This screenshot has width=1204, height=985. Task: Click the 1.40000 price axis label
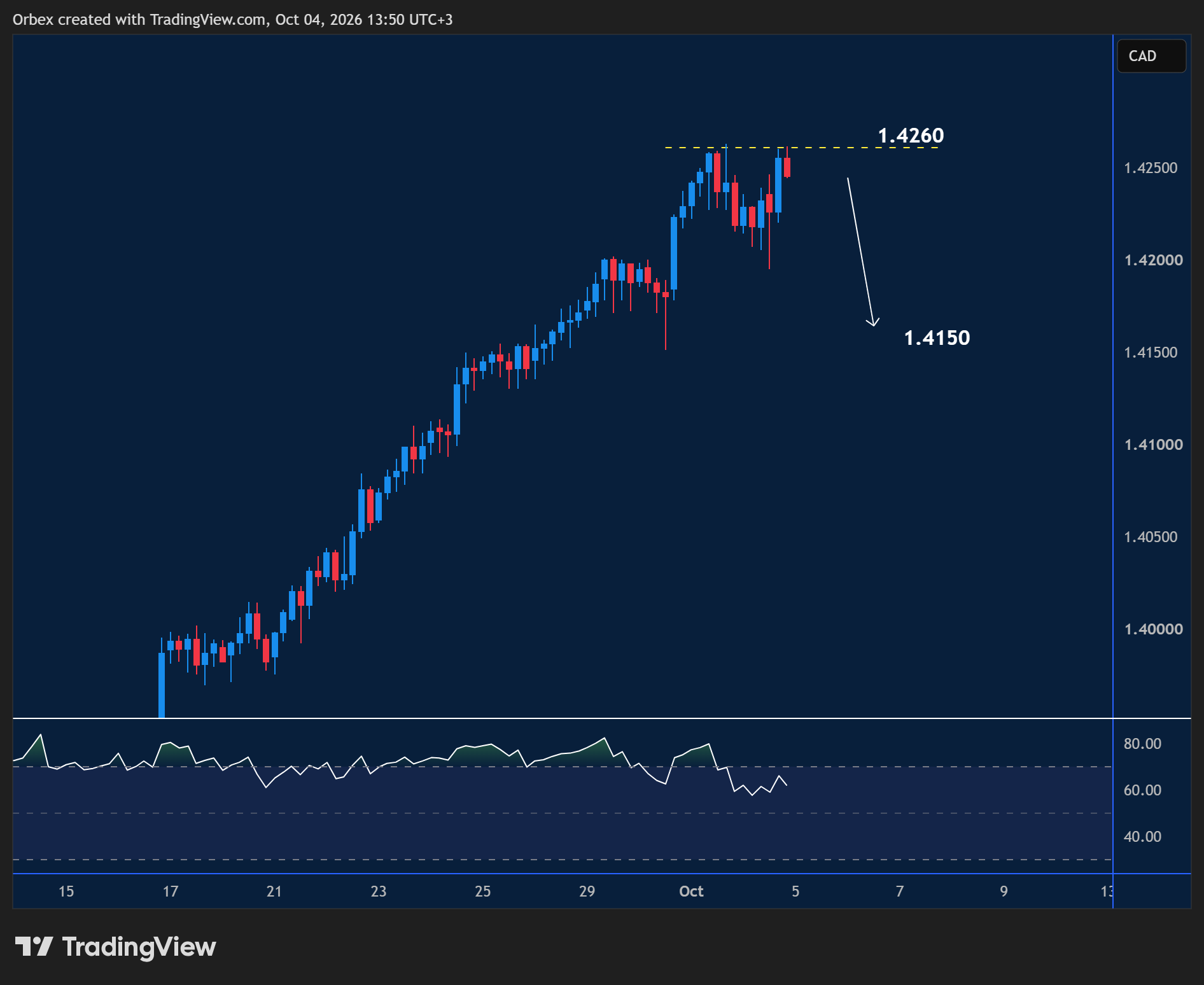[1153, 629]
